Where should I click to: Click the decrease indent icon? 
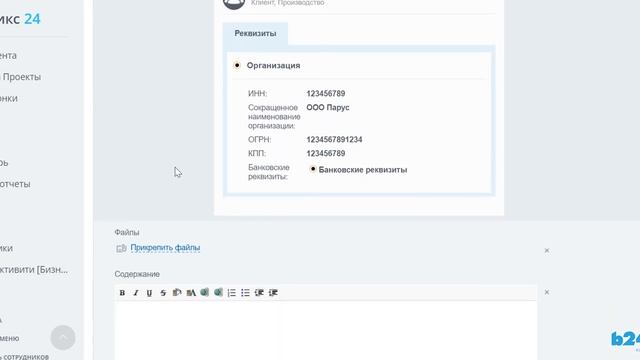click(259, 293)
